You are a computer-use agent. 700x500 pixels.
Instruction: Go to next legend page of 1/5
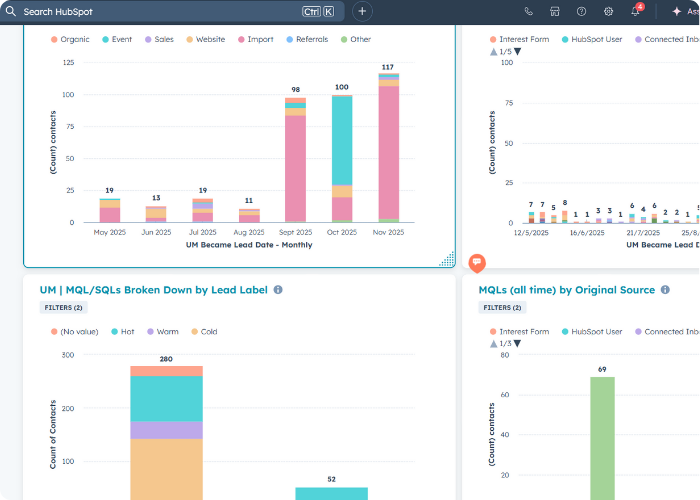pyautogui.click(x=517, y=51)
